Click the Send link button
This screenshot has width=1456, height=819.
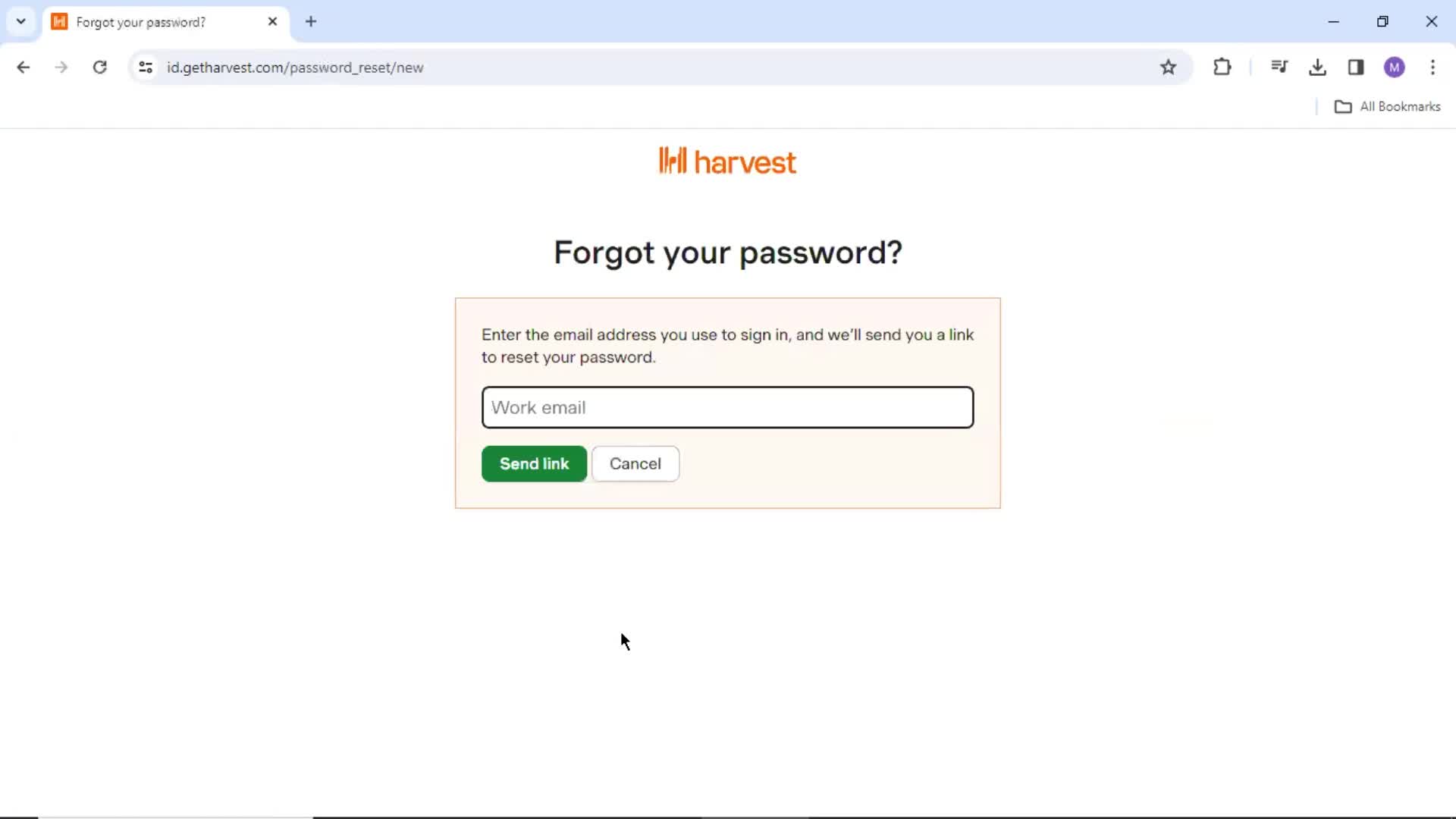click(x=535, y=463)
